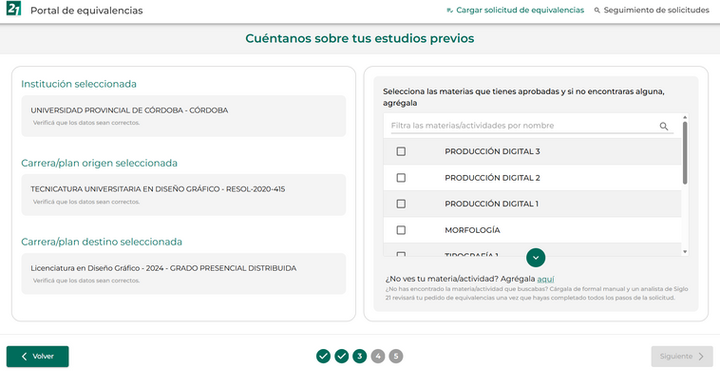Open Cargar solicitud de equivalencias
The image size is (720, 371).
pos(515,10)
